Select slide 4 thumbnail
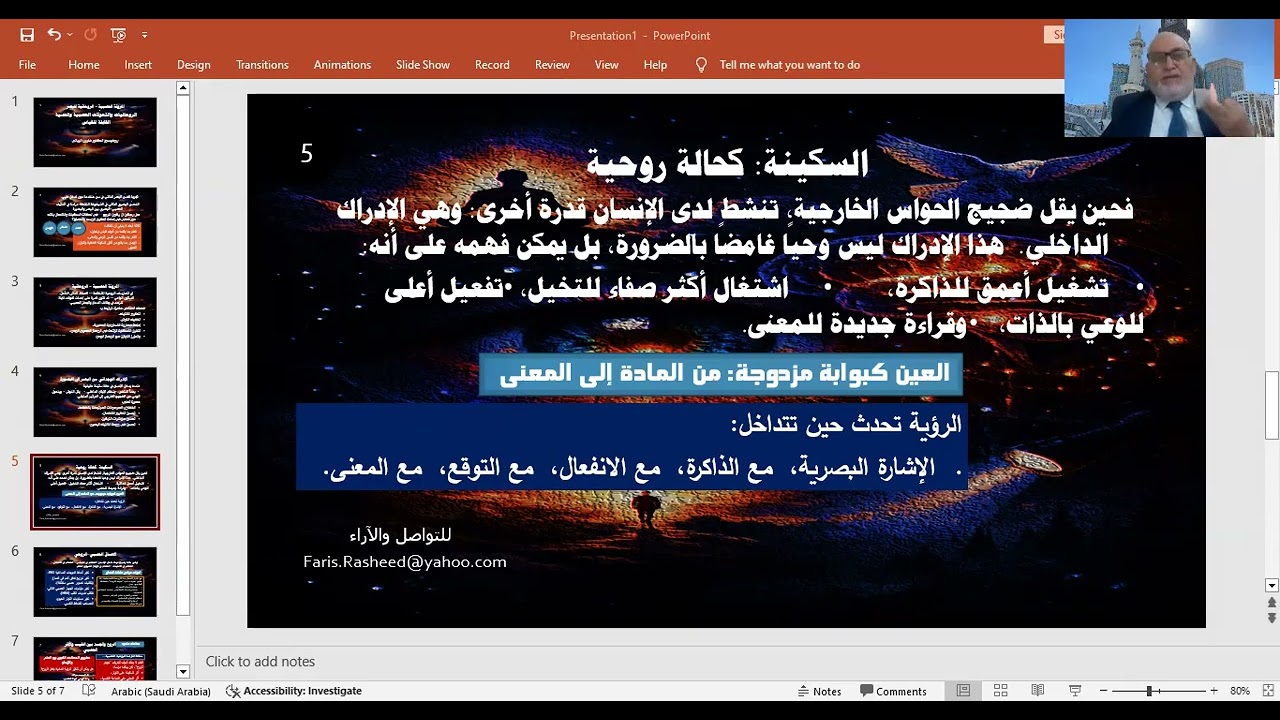This screenshot has width=1280, height=720. click(95, 402)
